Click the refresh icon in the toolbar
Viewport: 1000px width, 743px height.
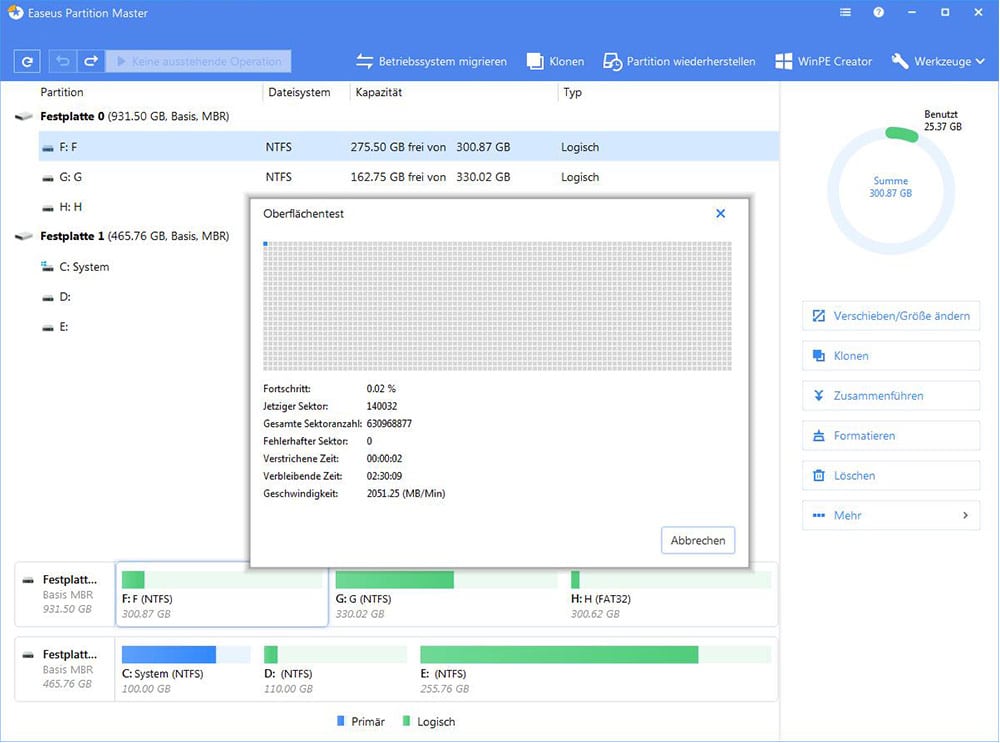pos(27,61)
